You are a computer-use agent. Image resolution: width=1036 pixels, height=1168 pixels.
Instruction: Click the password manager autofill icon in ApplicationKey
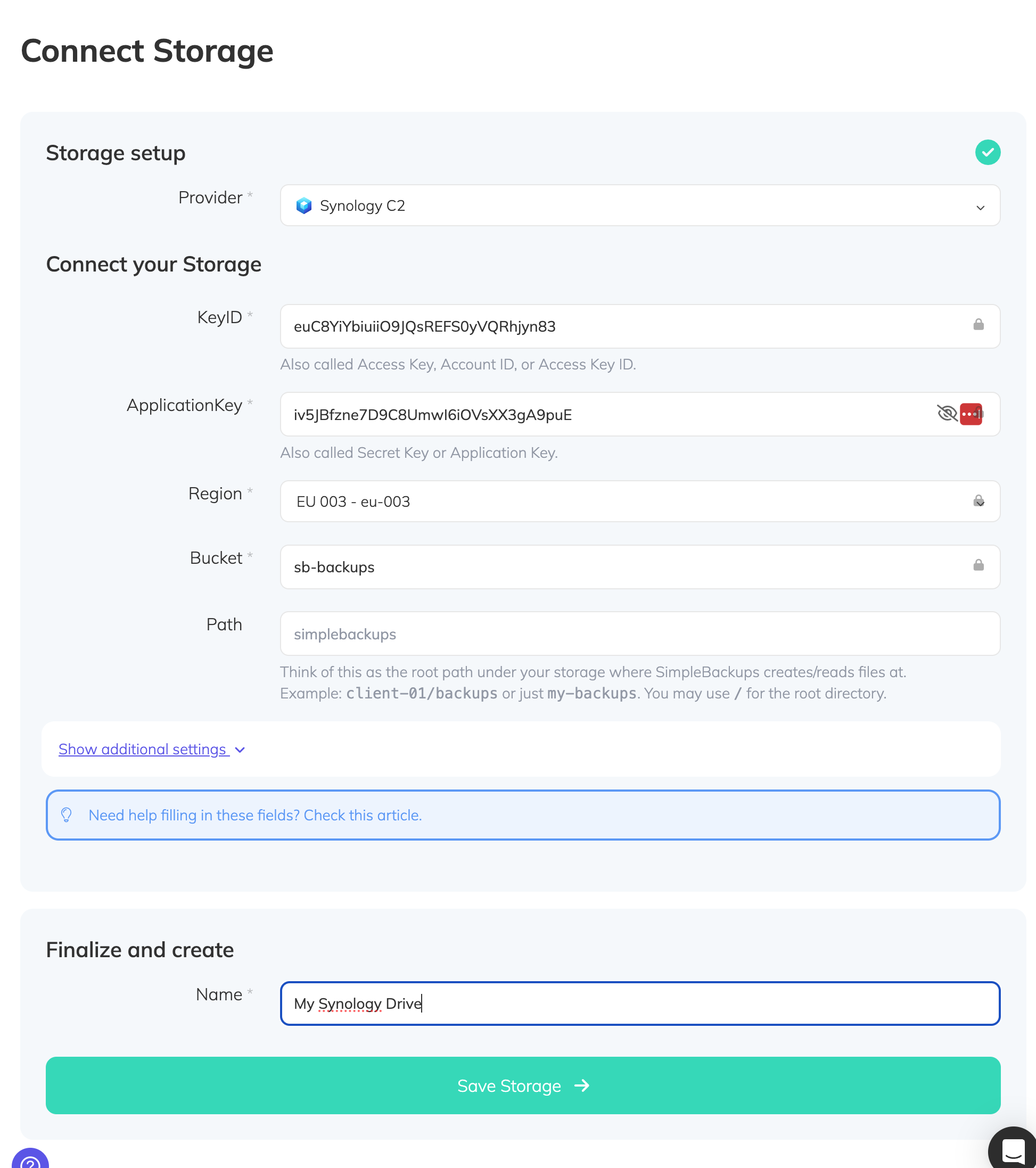pos(972,414)
